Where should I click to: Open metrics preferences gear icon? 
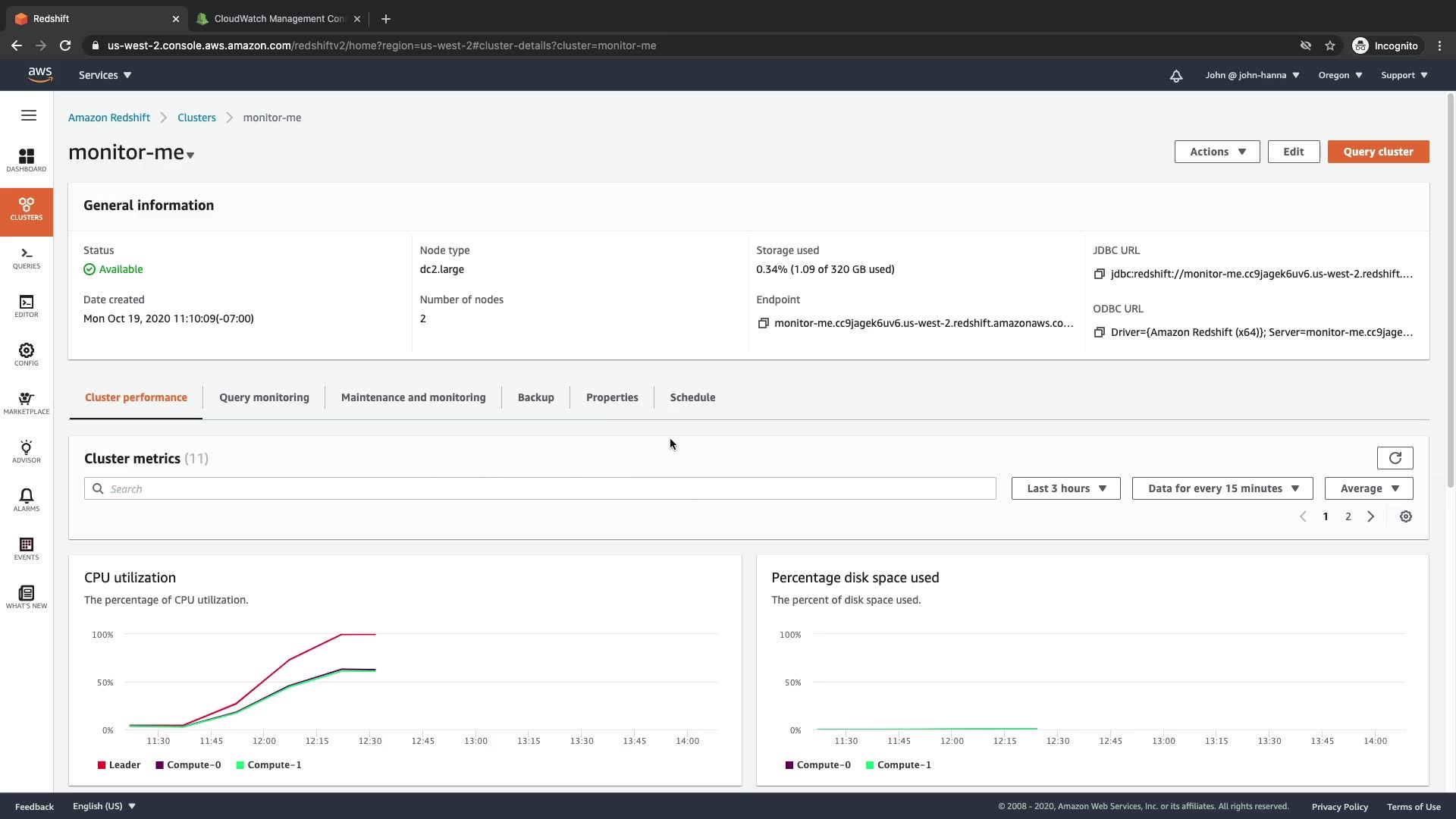tap(1405, 516)
